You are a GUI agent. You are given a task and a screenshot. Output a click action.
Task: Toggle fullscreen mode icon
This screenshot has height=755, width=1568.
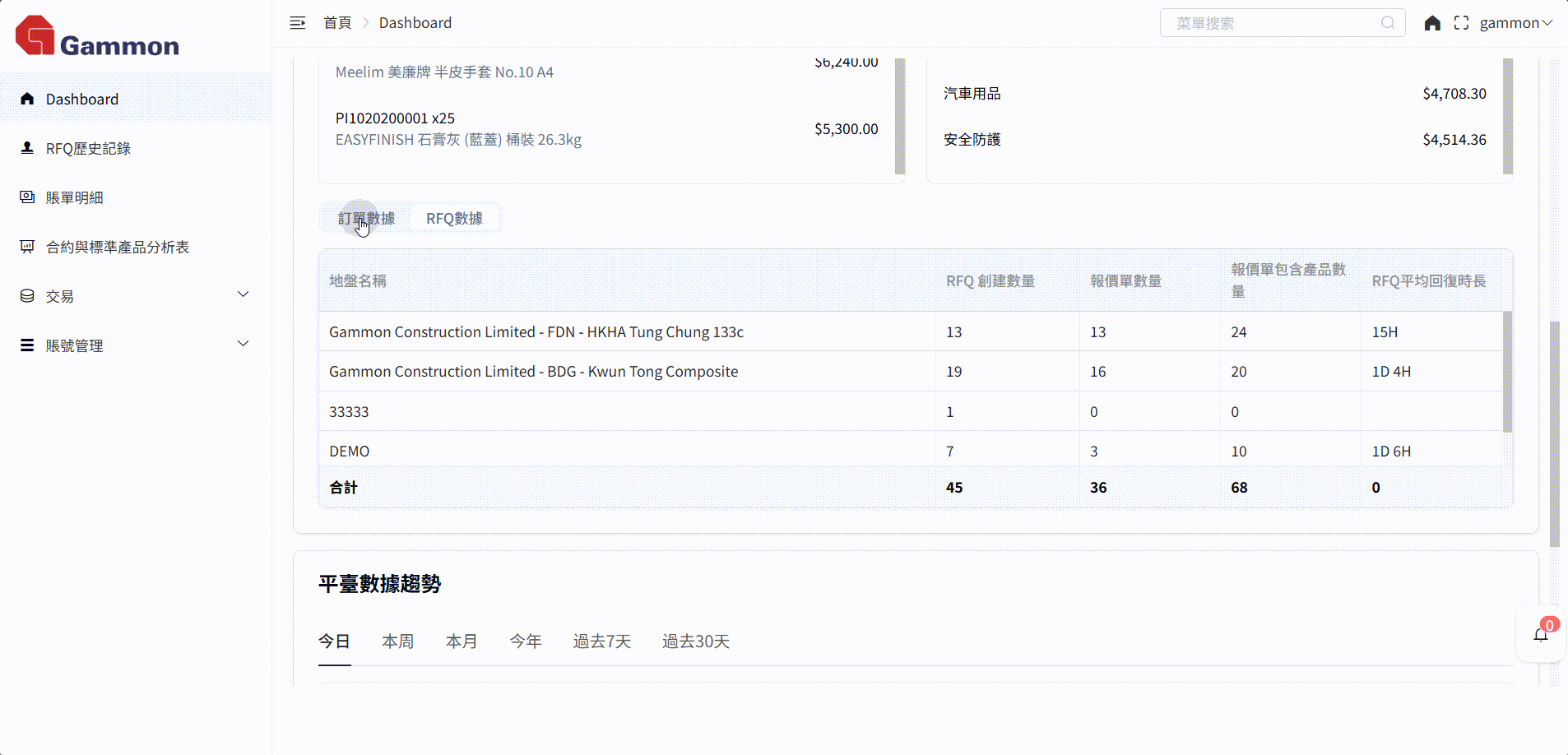(1461, 23)
